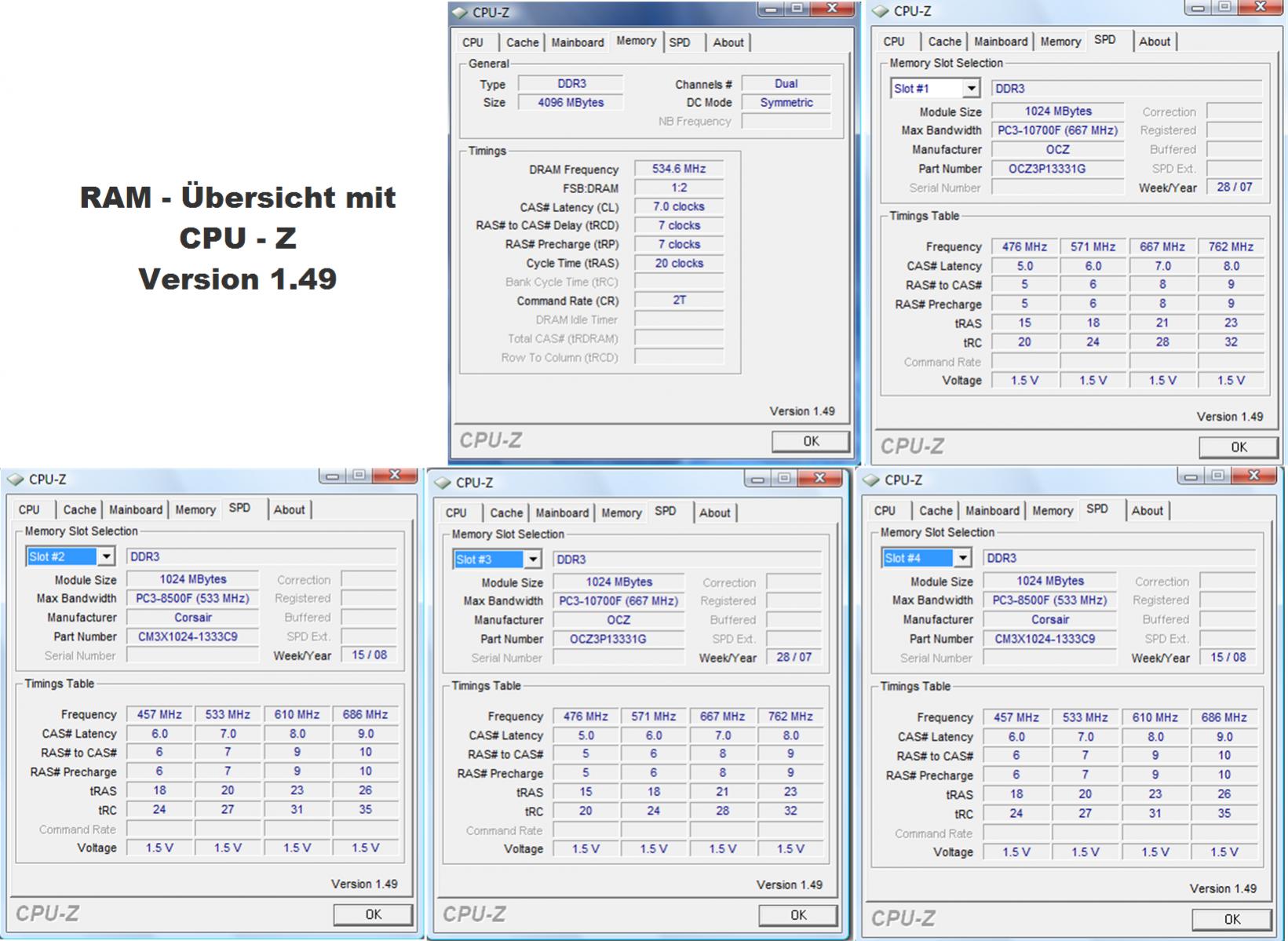Click DDR3 type field in Slot #4 window

pyautogui.click(x=1119, y=558)
